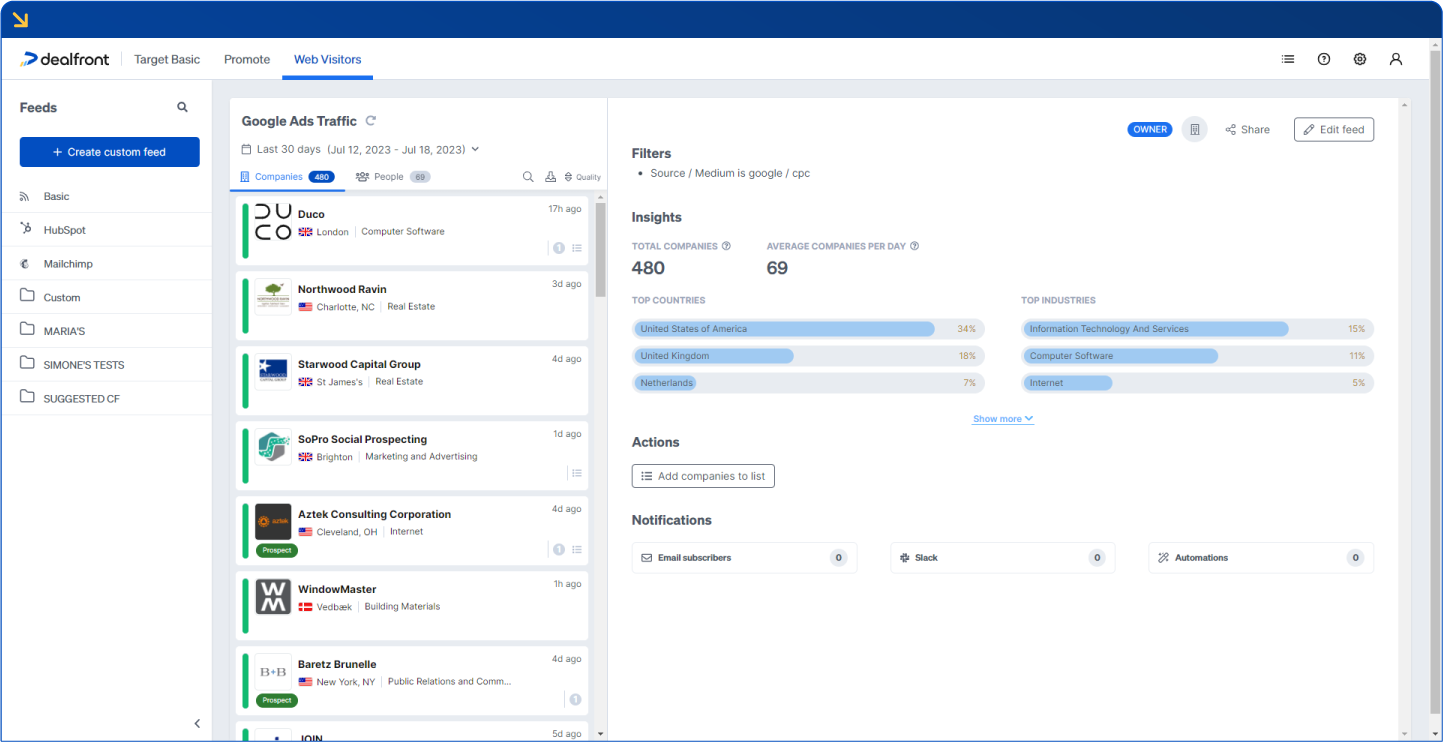Click the Create custom feed button

click(109, 151)
